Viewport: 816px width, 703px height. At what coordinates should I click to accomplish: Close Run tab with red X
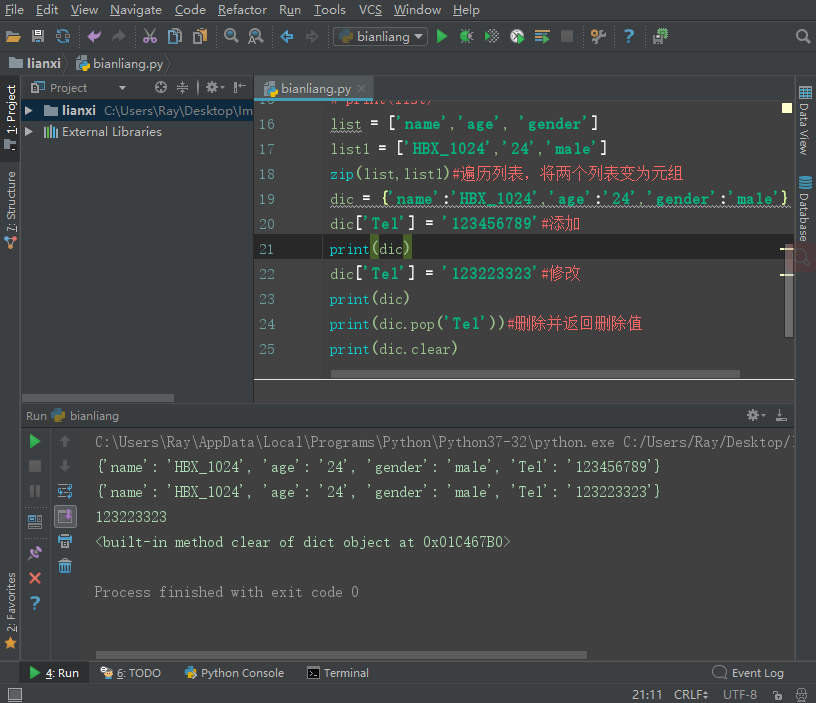coord(35,578)
